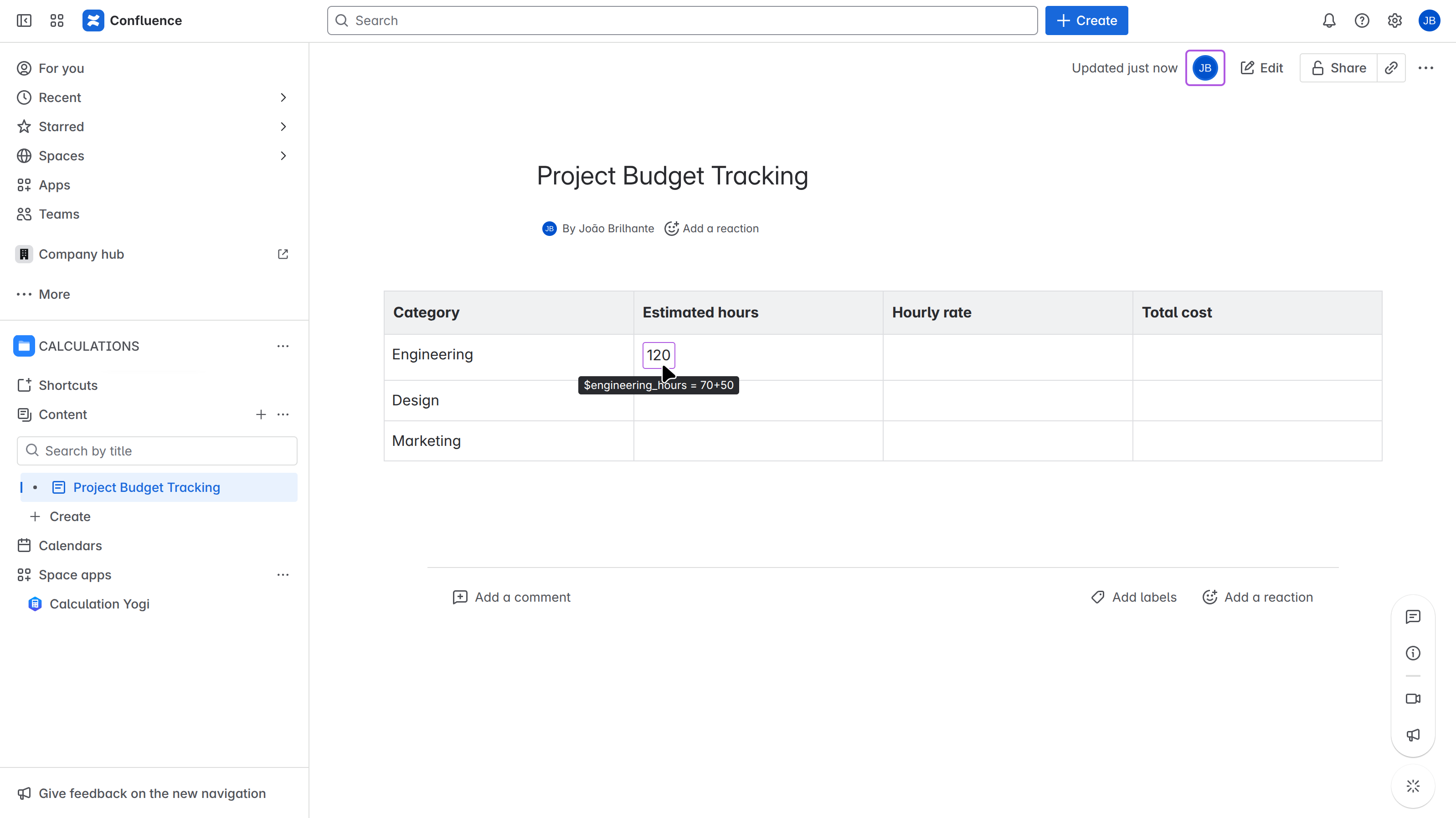Open the page's more actions ellipsis
The width and height of the screenshot is (1456, 818).
coord(1425,68)
